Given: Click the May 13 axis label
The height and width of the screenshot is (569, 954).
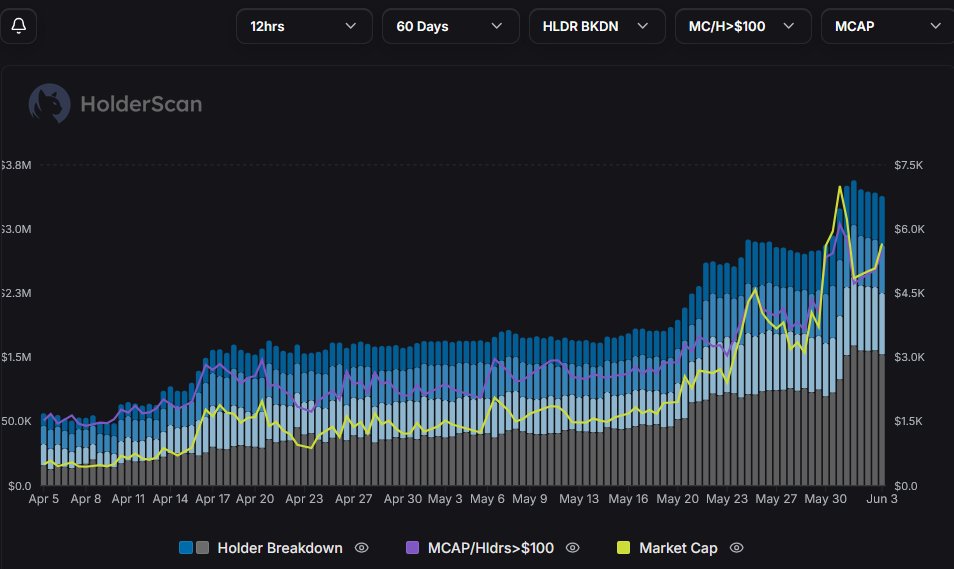Looking at the screenshot, I should [x=579, y=499].
